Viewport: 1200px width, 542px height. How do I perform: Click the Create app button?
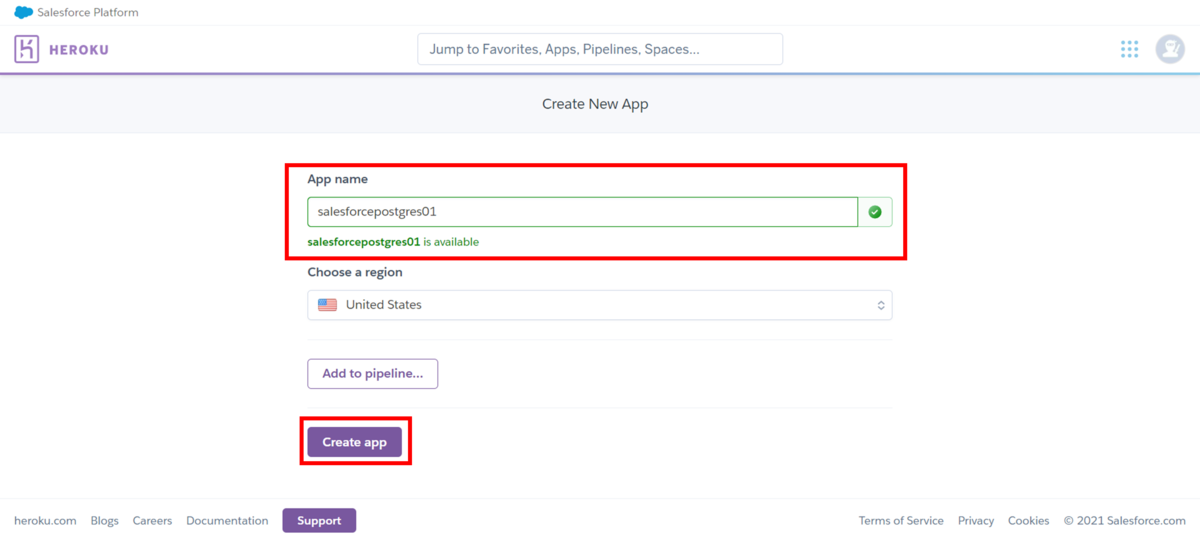354,442
